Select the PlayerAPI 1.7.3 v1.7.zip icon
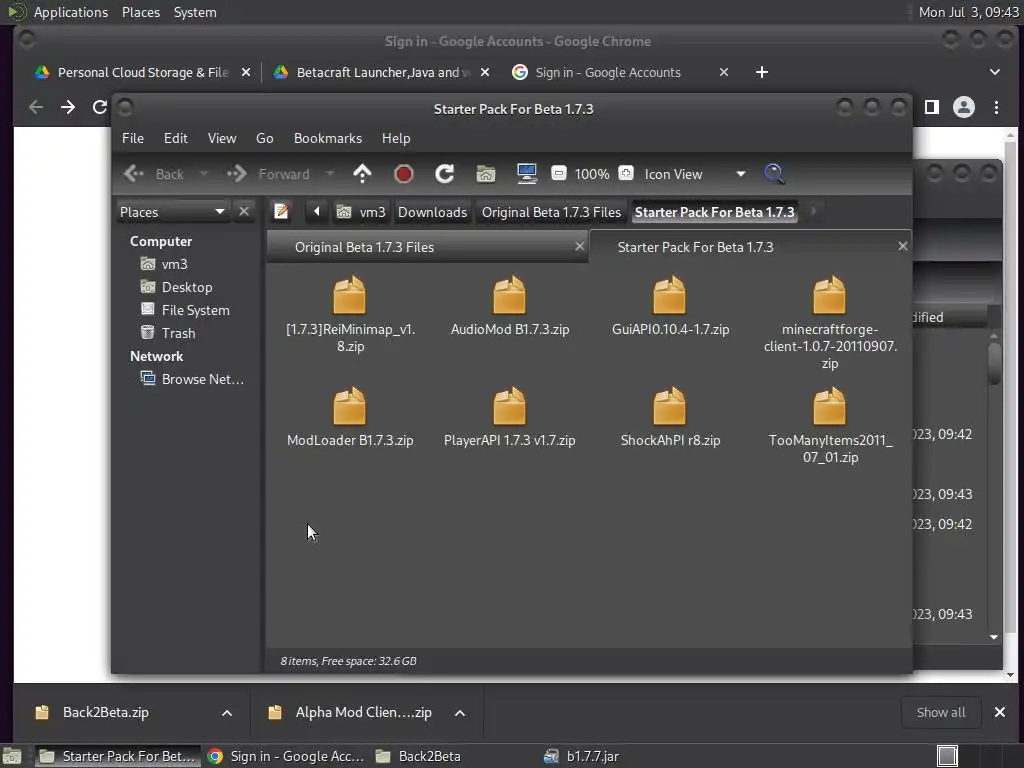1024x768 pixels. [509, 406]
